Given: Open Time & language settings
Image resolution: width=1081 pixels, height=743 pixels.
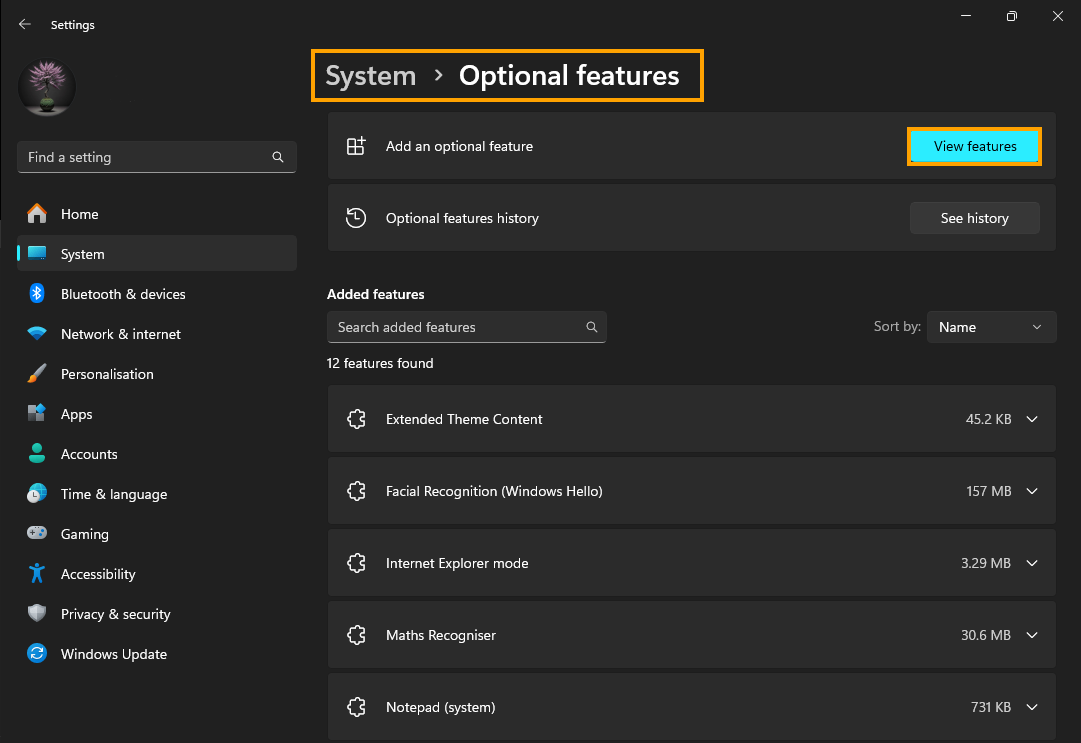Looking at the screenshot, I should pyautogui.click(x=156, y=493).
